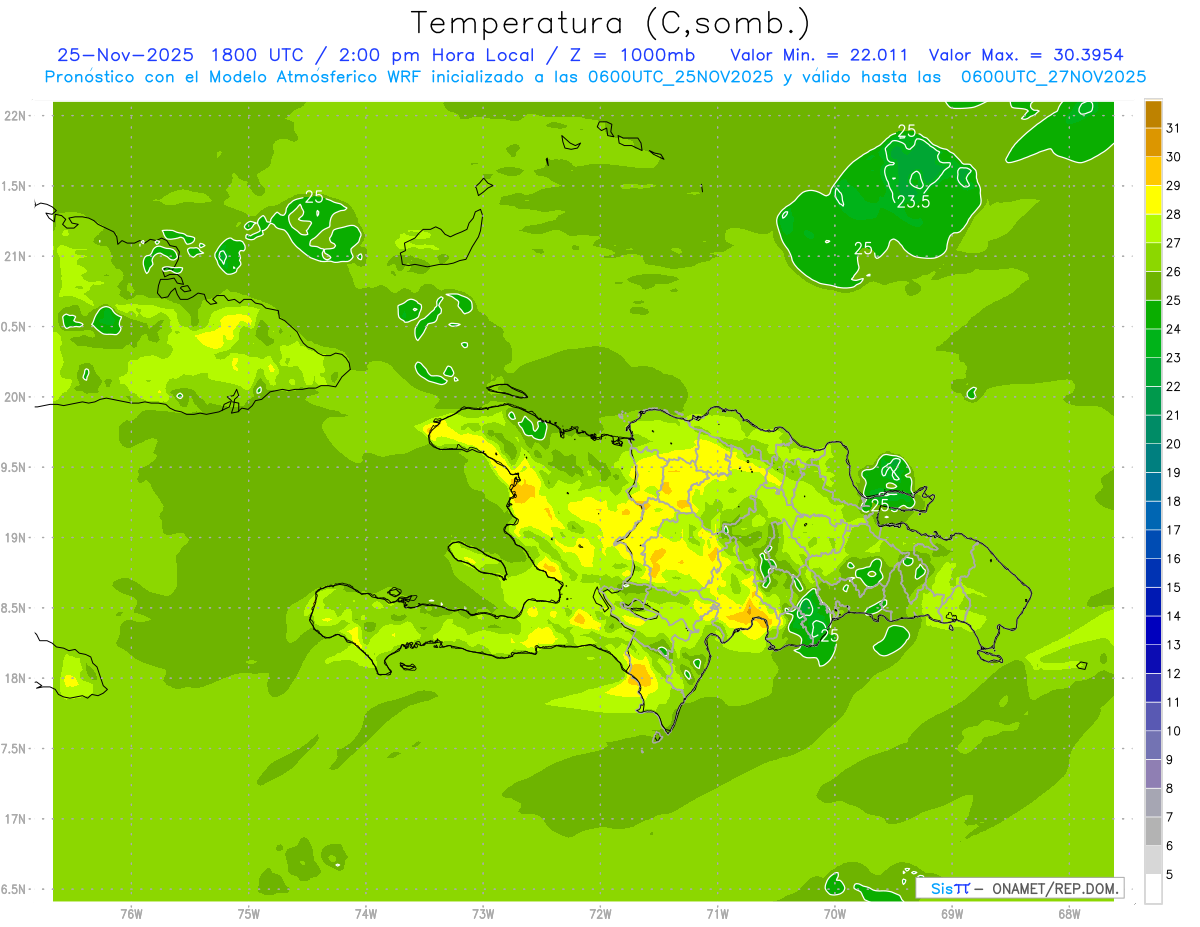
Task: Click the longitude label "73W"
Action: click(x=483, y=914)
